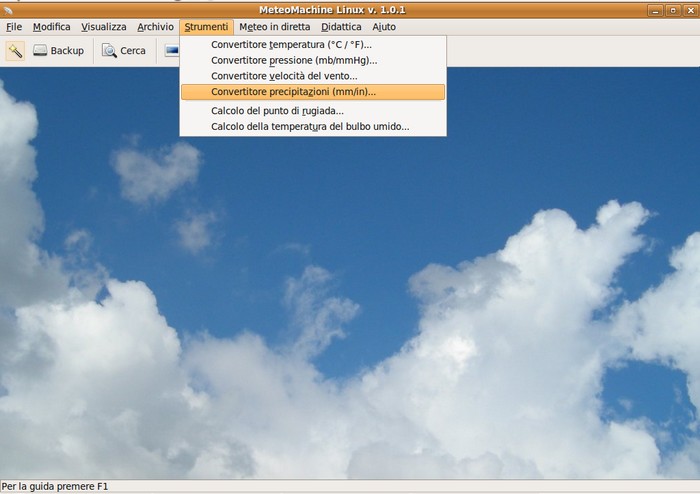Open Calcolo della temperatura del bulbo umido
Screen dimensions: 700x494
click(313, 126)
